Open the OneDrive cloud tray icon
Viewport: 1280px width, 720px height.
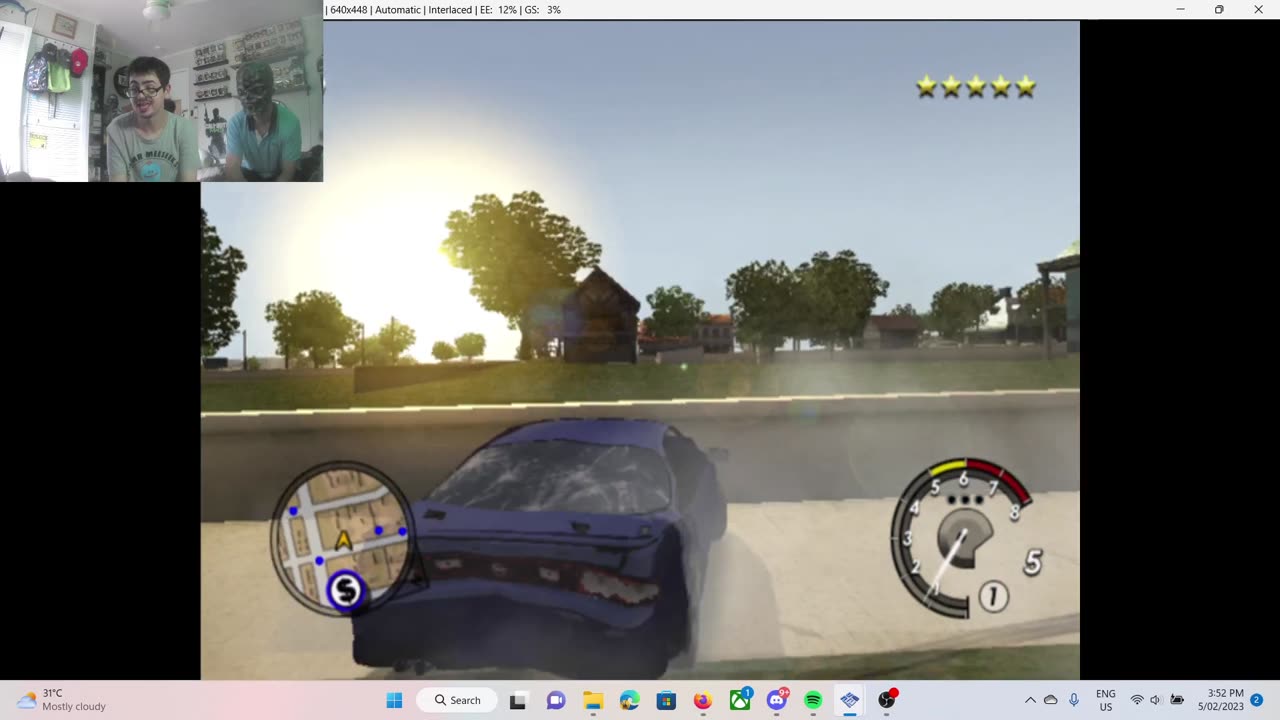pos(1051,700)
